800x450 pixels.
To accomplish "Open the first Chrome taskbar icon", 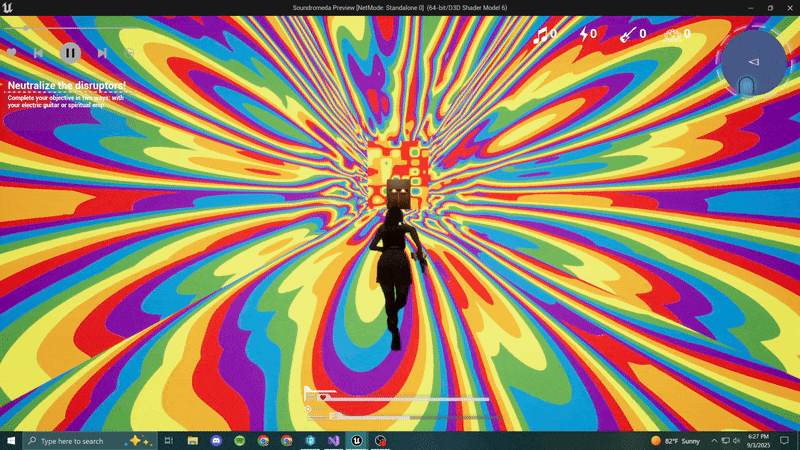I will click(263, 441).
